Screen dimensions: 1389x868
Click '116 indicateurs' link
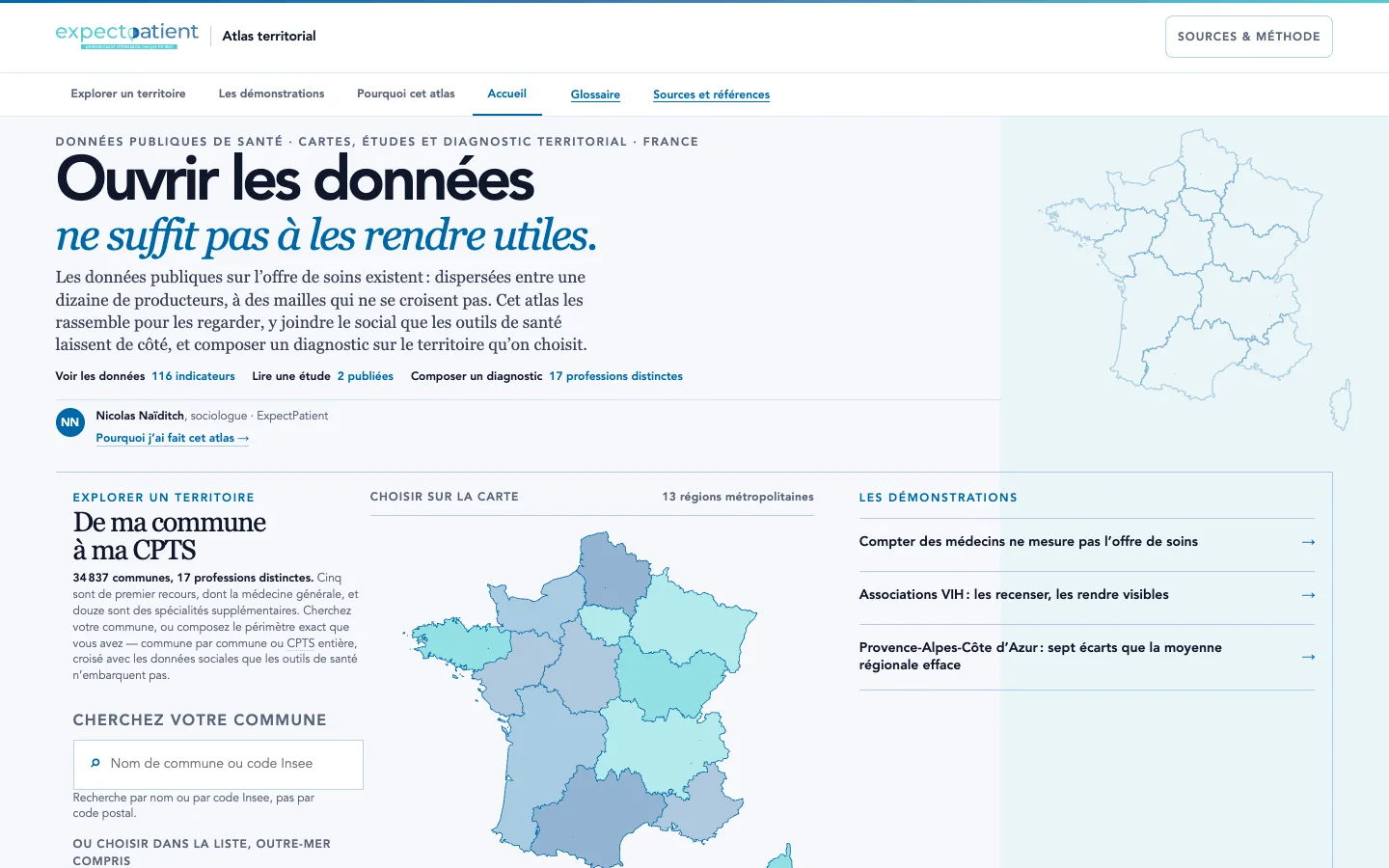[x=193, y=376]
